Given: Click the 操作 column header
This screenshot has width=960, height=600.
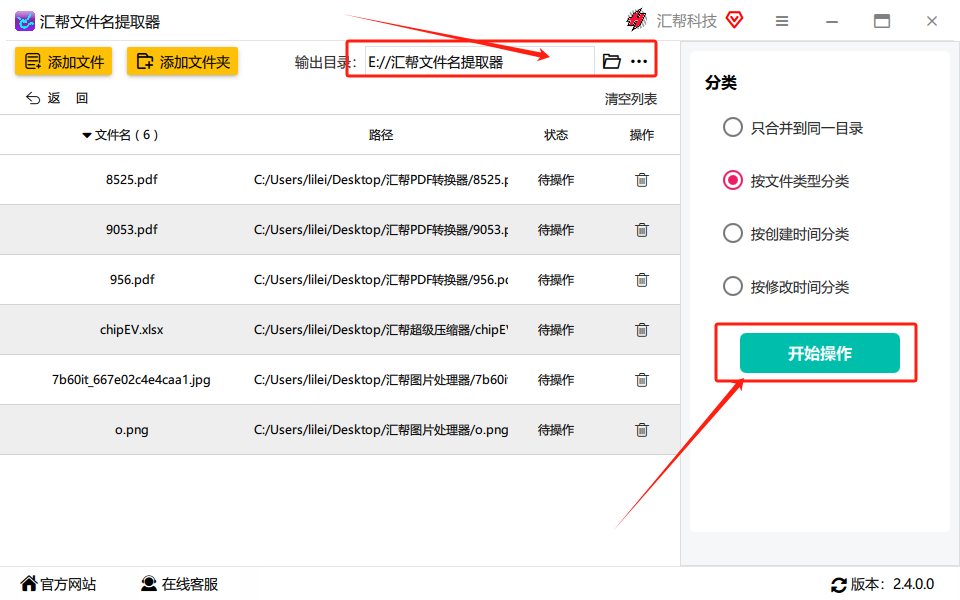Looking at the screenshot, I should click(x=642, y=135).
